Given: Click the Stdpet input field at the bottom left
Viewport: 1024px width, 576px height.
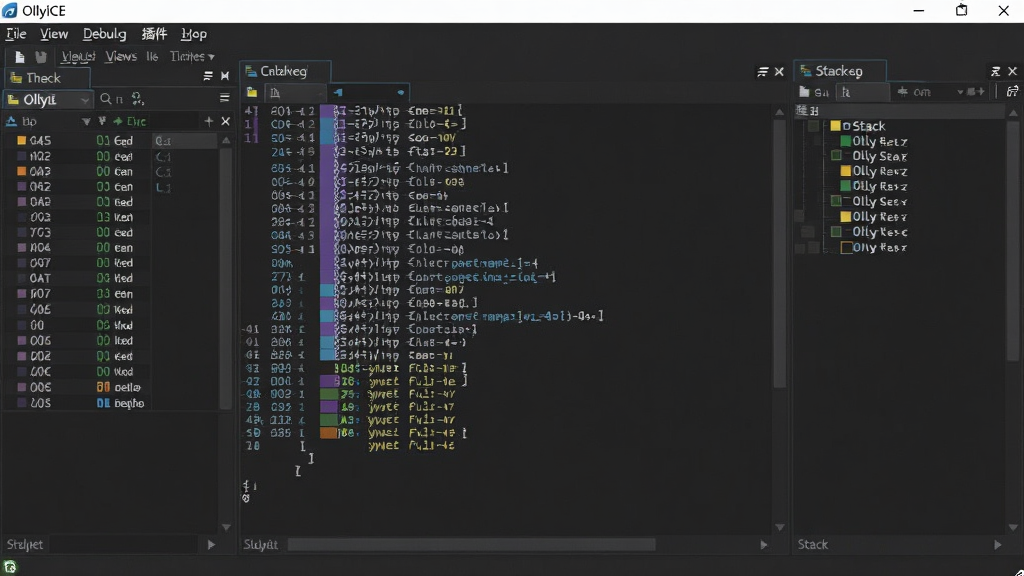Looking at the screenshot, I should tap(123, 545).
